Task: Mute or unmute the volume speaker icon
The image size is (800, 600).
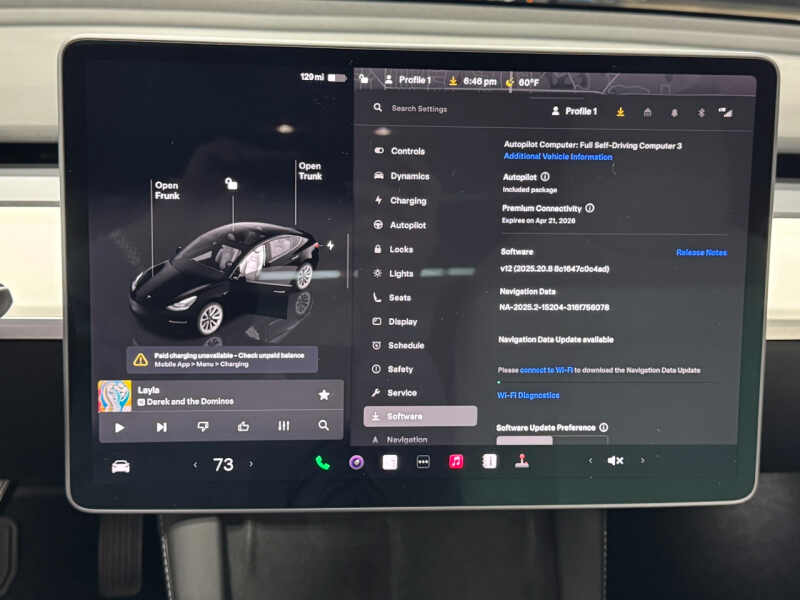Action: (616, 461)
